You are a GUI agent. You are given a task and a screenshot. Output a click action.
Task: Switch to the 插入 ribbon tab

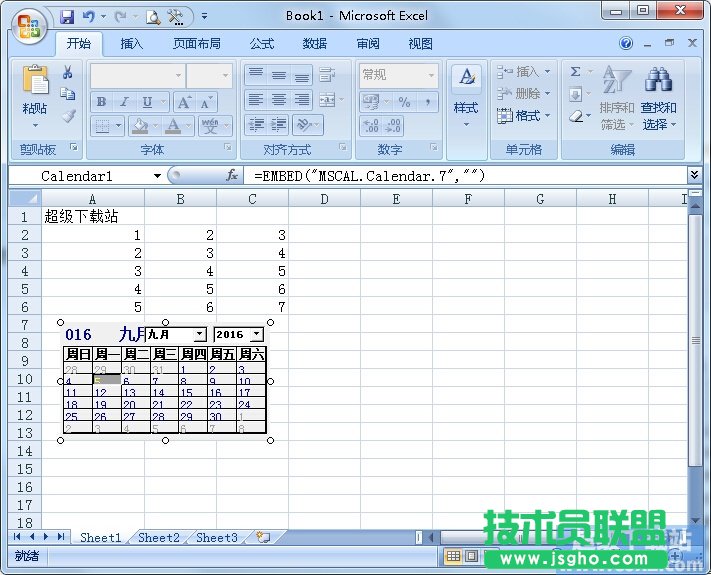(x=132, y=44)
